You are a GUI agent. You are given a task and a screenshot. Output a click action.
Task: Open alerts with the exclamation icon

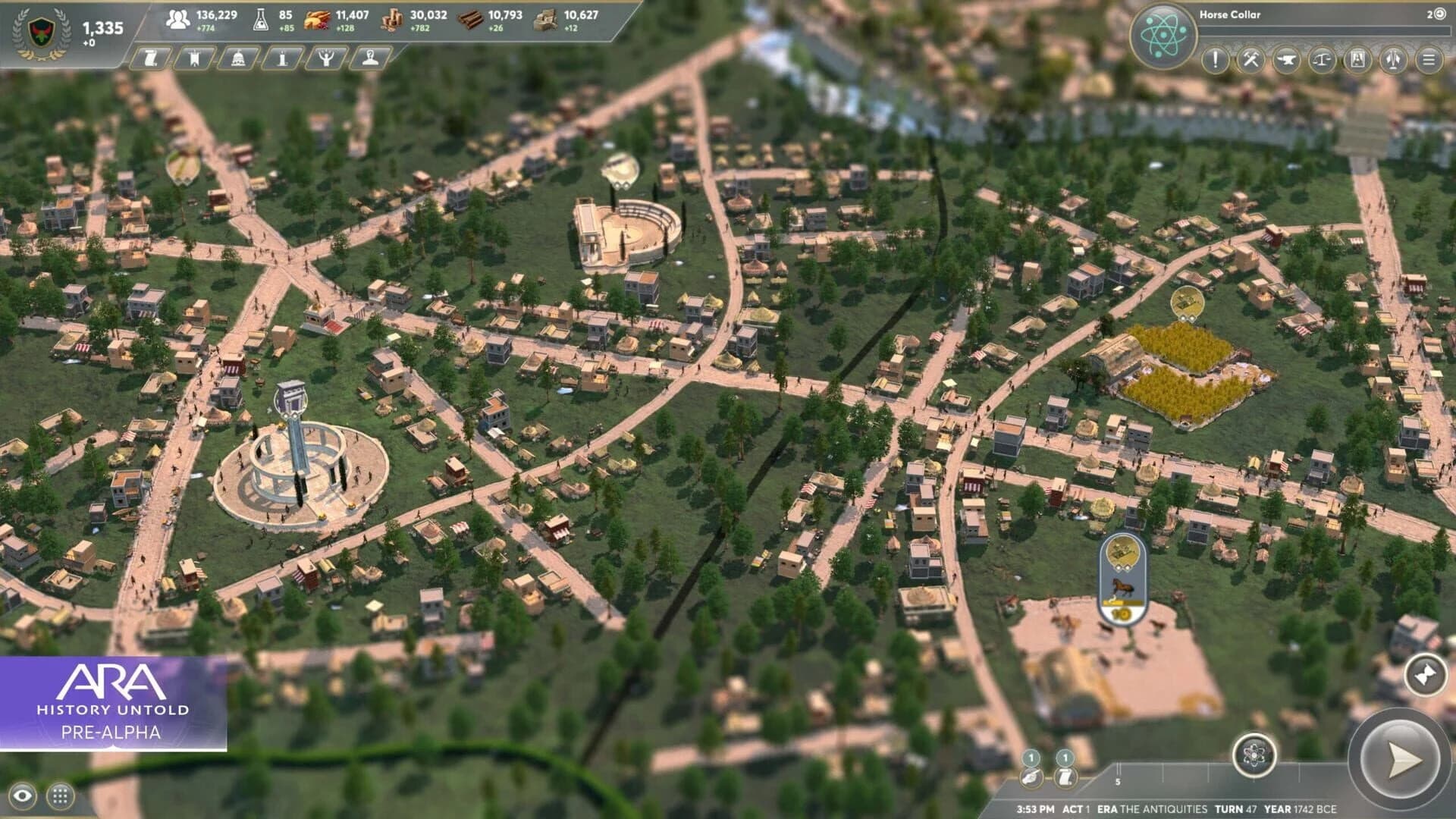click(1215, 61)
